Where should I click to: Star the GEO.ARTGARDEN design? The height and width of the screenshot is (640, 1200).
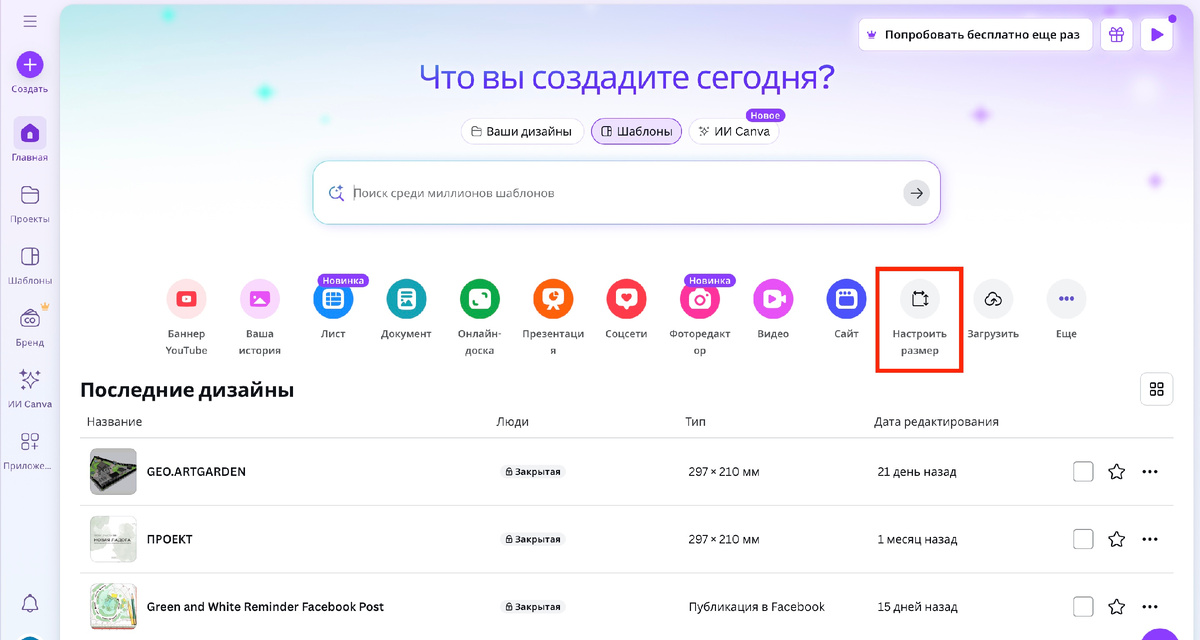click(x=1117, y=471)
